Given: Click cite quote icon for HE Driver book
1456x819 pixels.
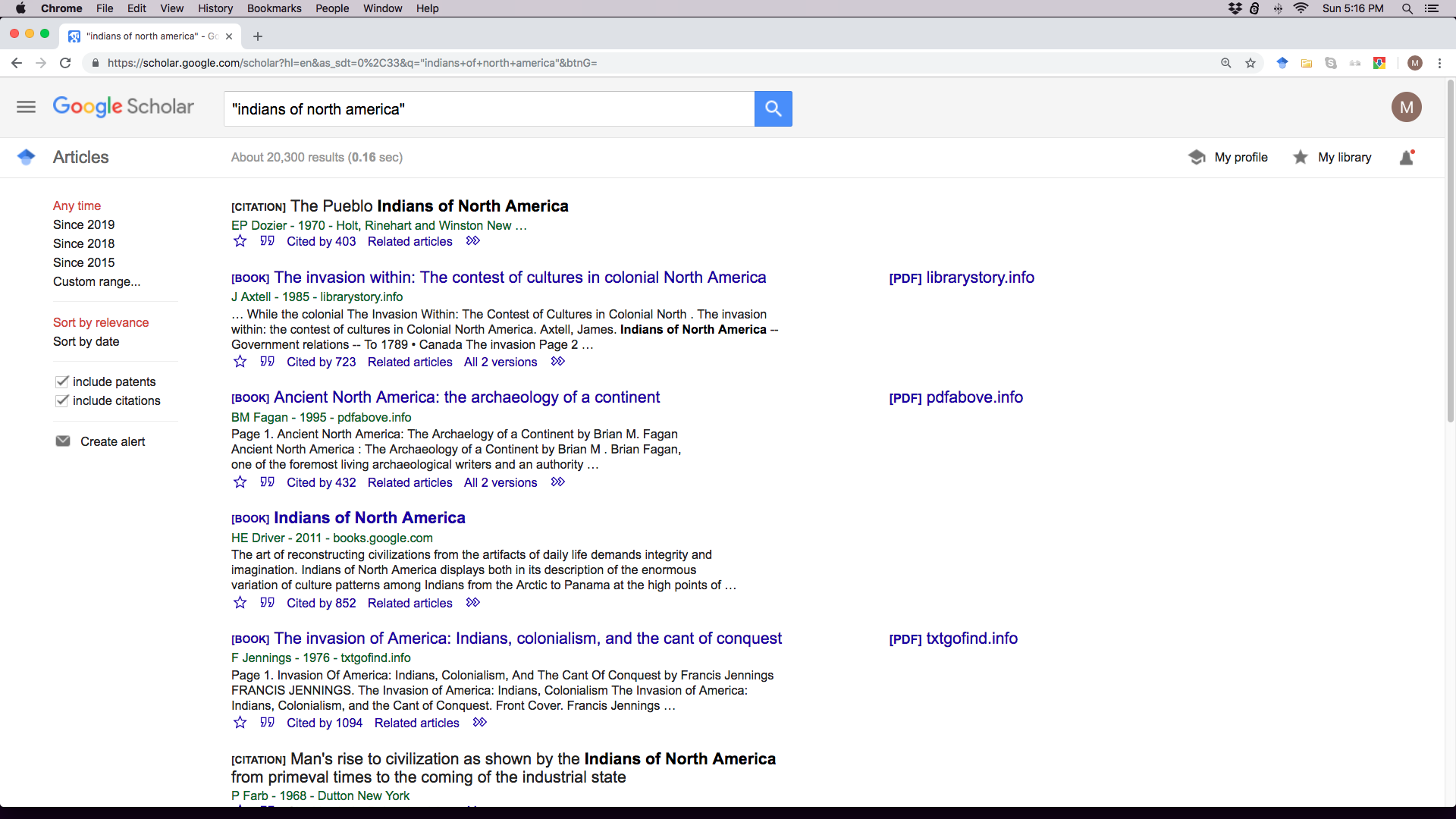Looking at the screenshot, I should (x=267, y=603).
